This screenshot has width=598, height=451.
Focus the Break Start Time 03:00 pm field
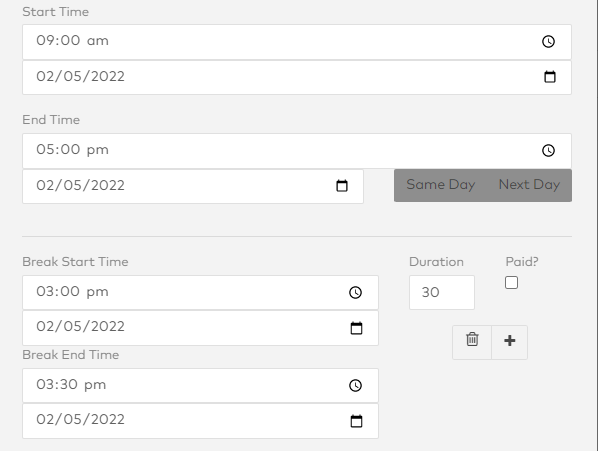point(200,292)
